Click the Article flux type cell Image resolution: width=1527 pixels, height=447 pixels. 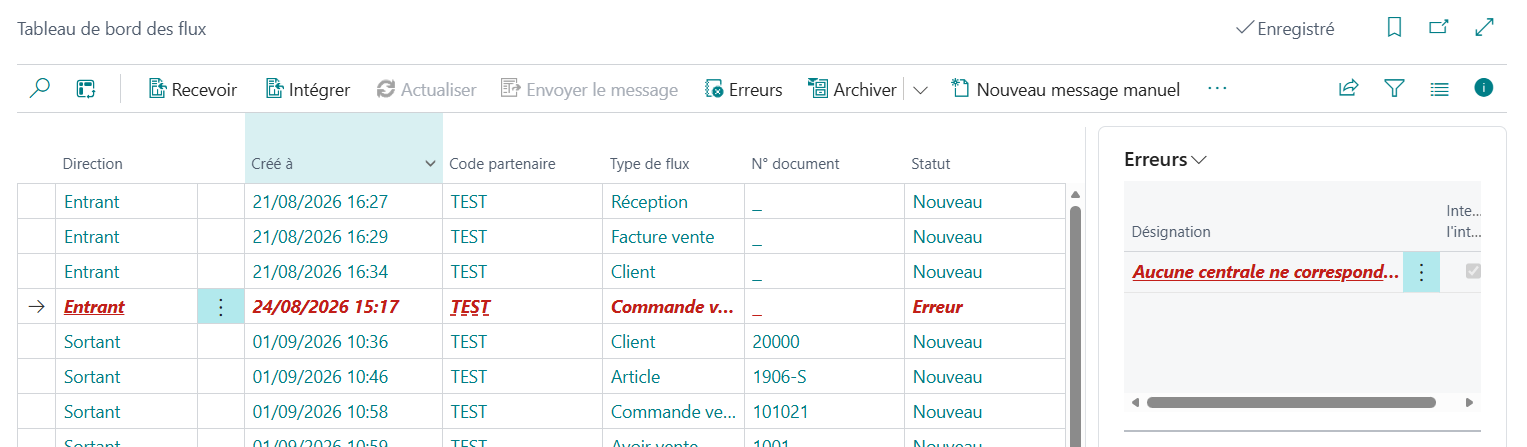(674, 377)
